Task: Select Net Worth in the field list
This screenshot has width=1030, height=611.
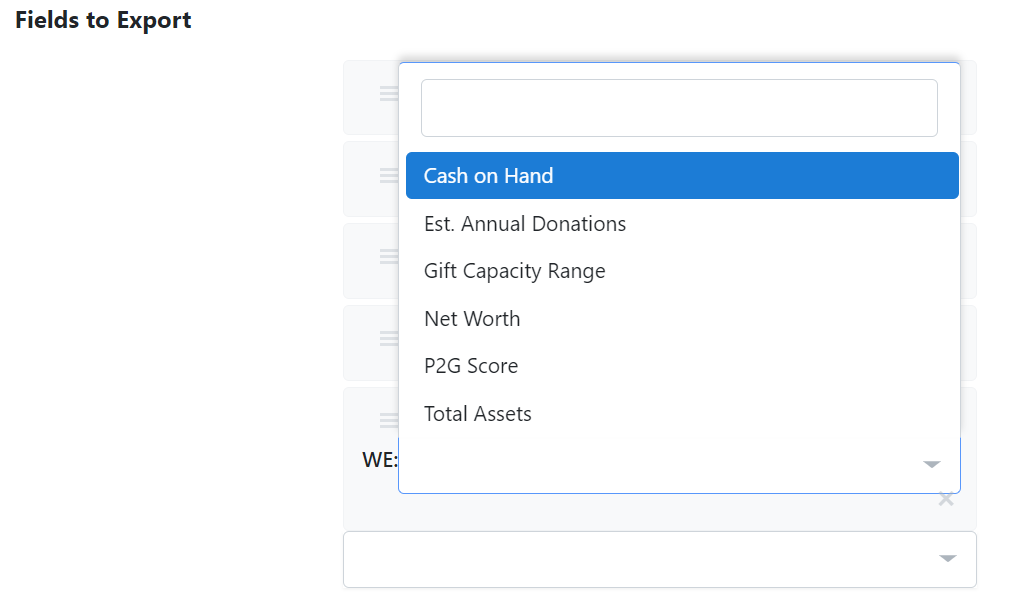Action: [x=472, y=318]
